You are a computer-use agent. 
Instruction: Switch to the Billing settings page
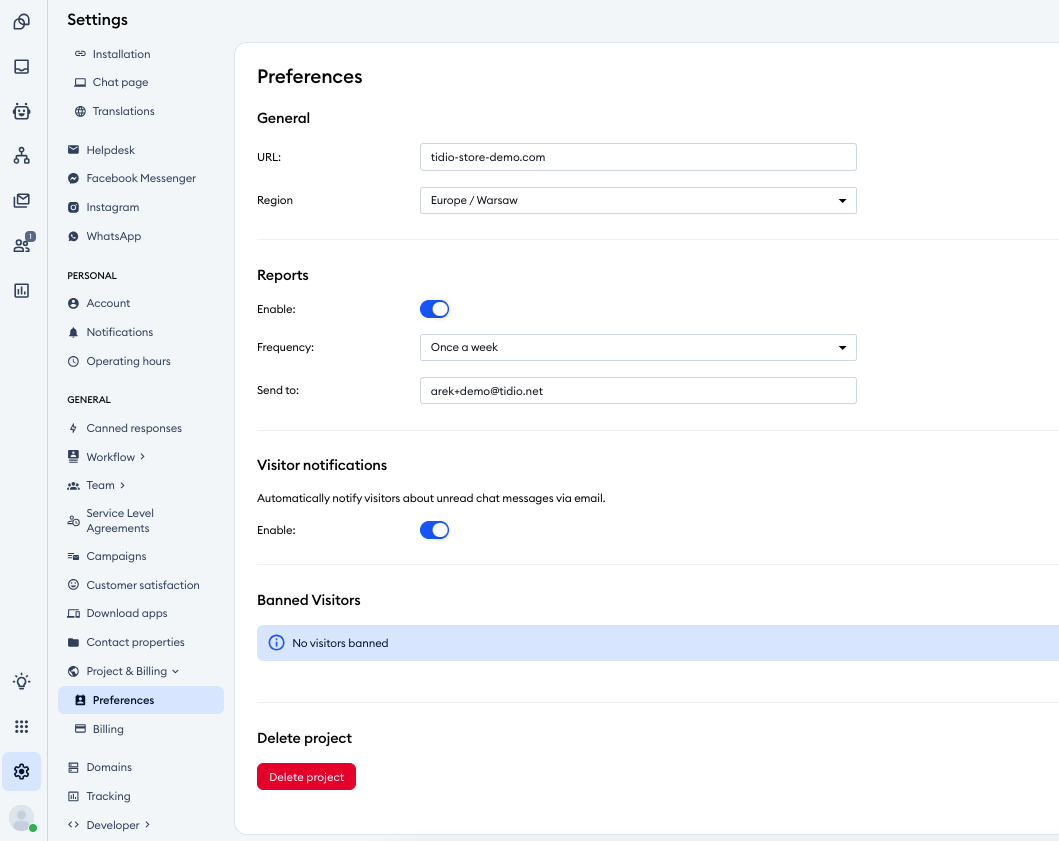[107, 728]
